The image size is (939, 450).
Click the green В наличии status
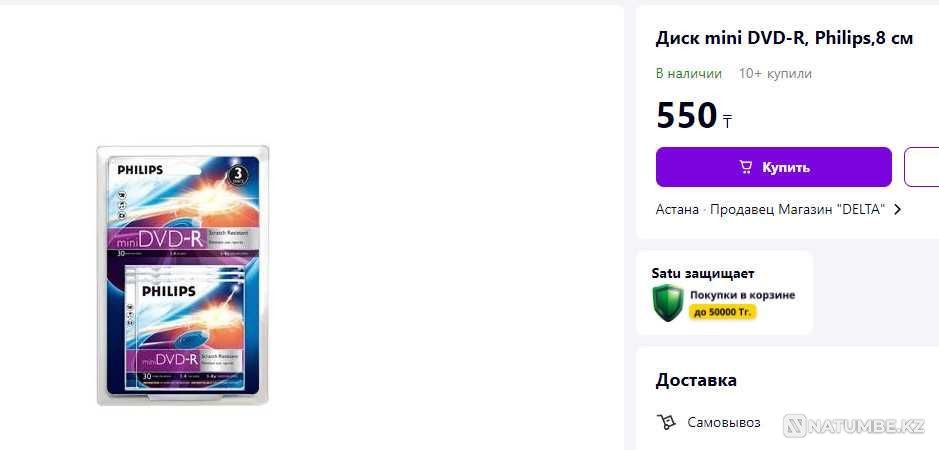pos(688,73)
